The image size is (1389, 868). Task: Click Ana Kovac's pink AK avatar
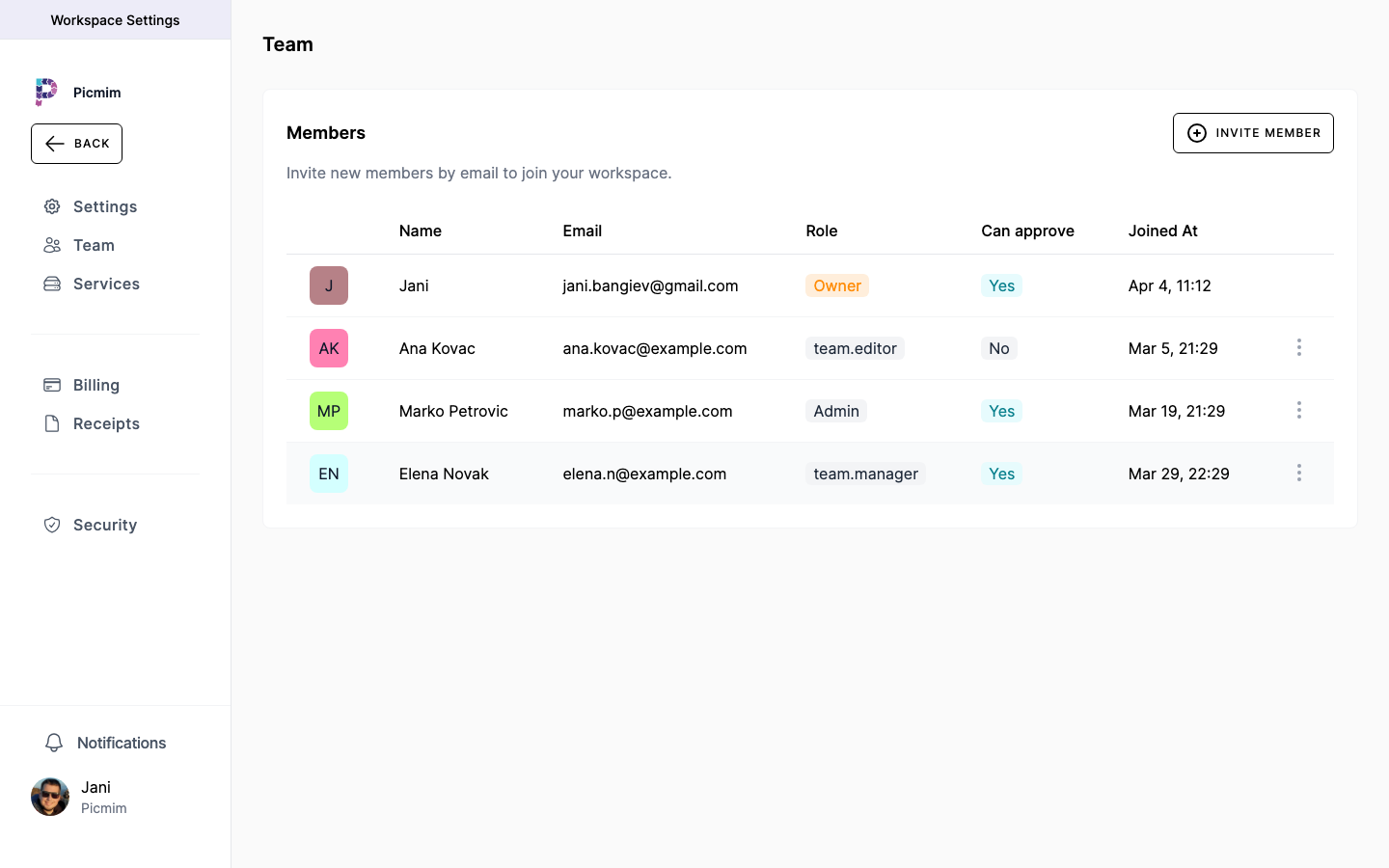329,348
